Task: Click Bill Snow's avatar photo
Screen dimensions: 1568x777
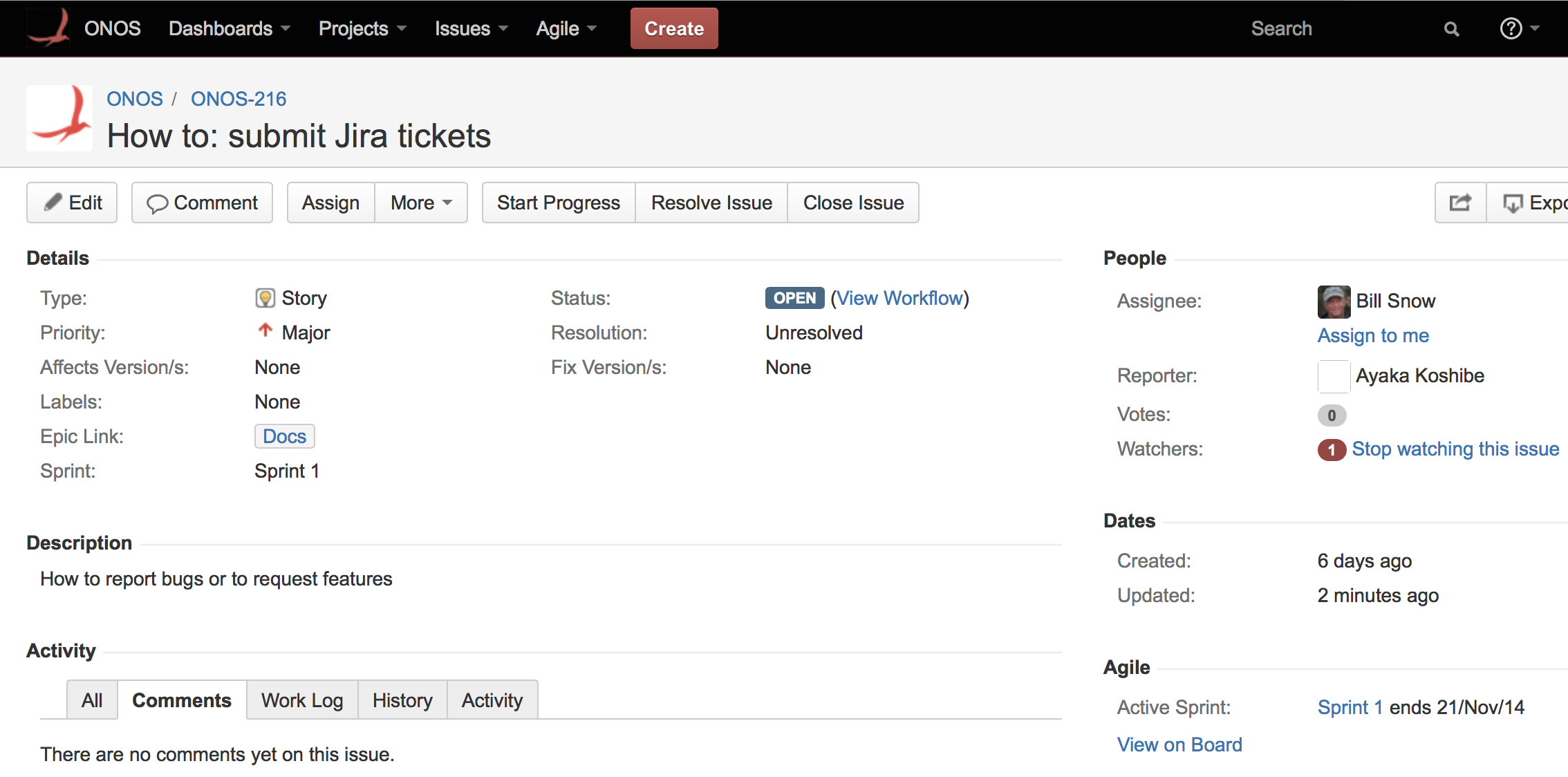Action: [x=1334, y=301]
